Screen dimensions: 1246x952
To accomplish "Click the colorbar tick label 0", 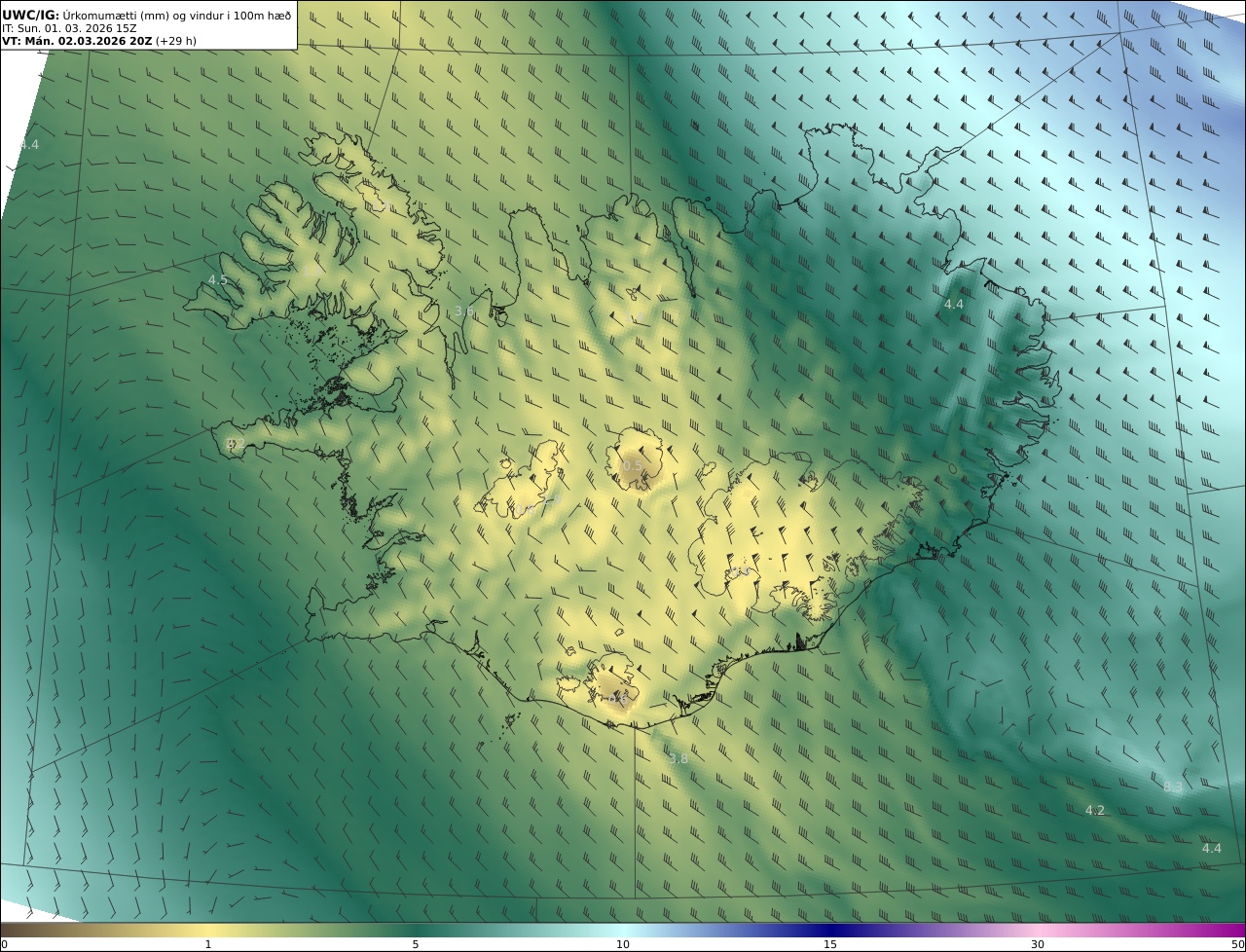I will pyautogui.click(x=4, y=944).
